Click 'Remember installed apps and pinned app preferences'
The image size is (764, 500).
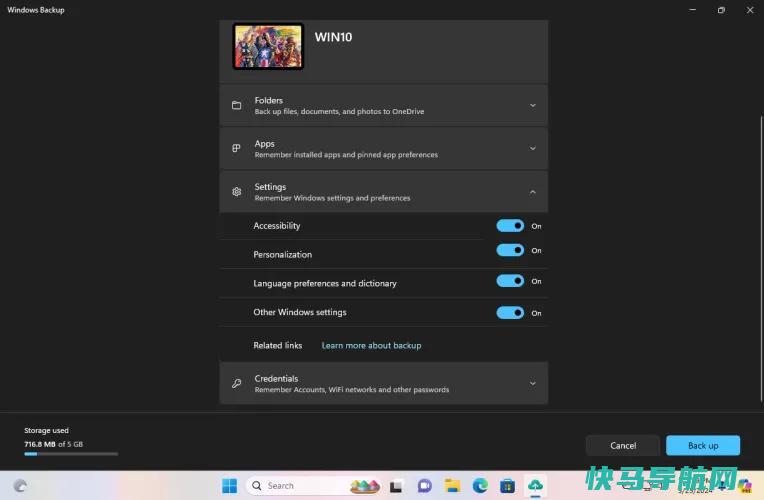tap(346, 154)
